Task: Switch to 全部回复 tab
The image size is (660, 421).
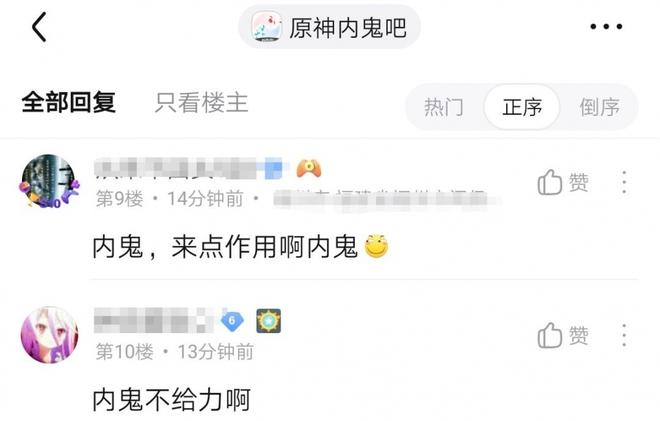Action: (69, 102)
